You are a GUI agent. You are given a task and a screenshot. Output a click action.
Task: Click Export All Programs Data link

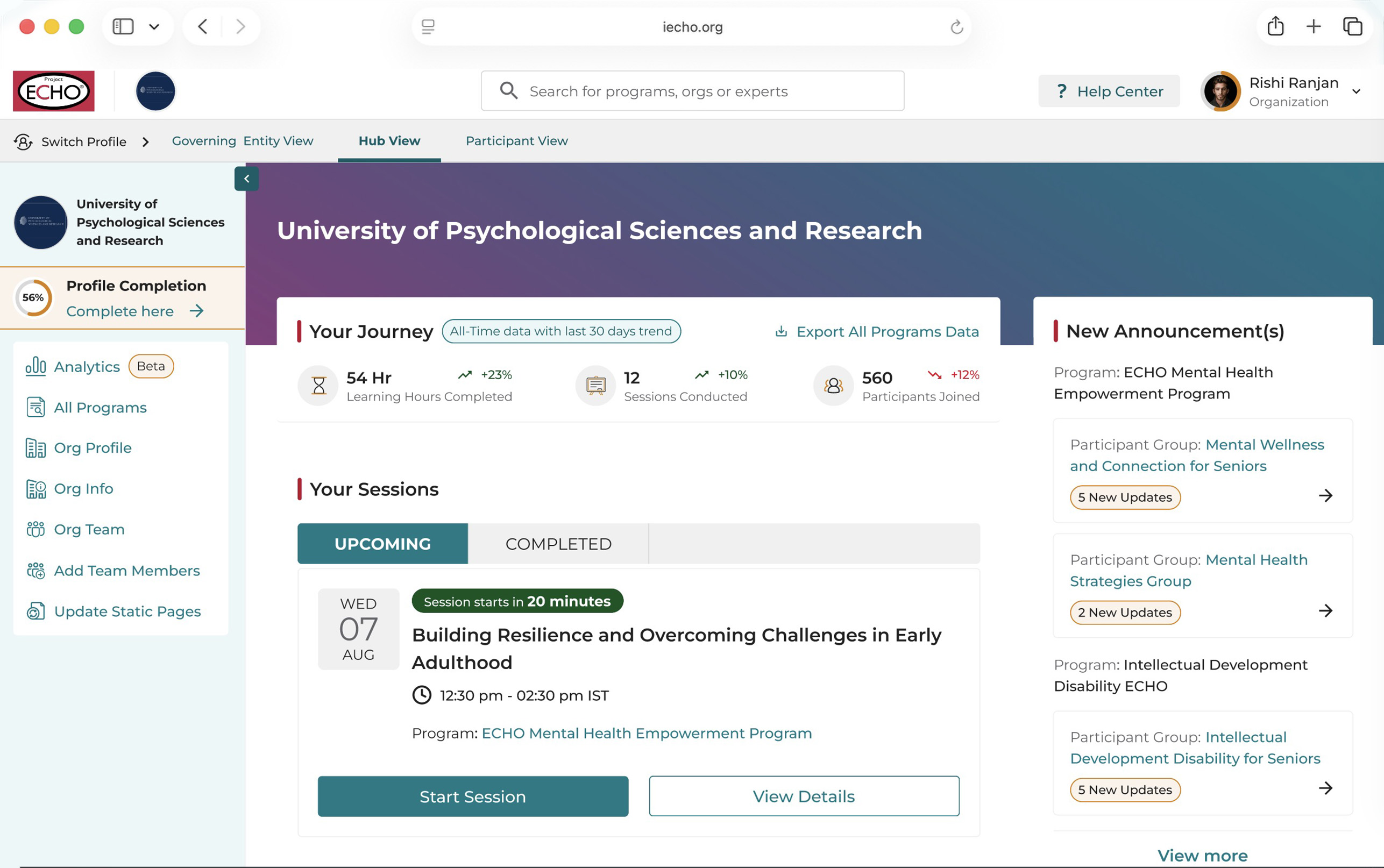coord(877,331)
